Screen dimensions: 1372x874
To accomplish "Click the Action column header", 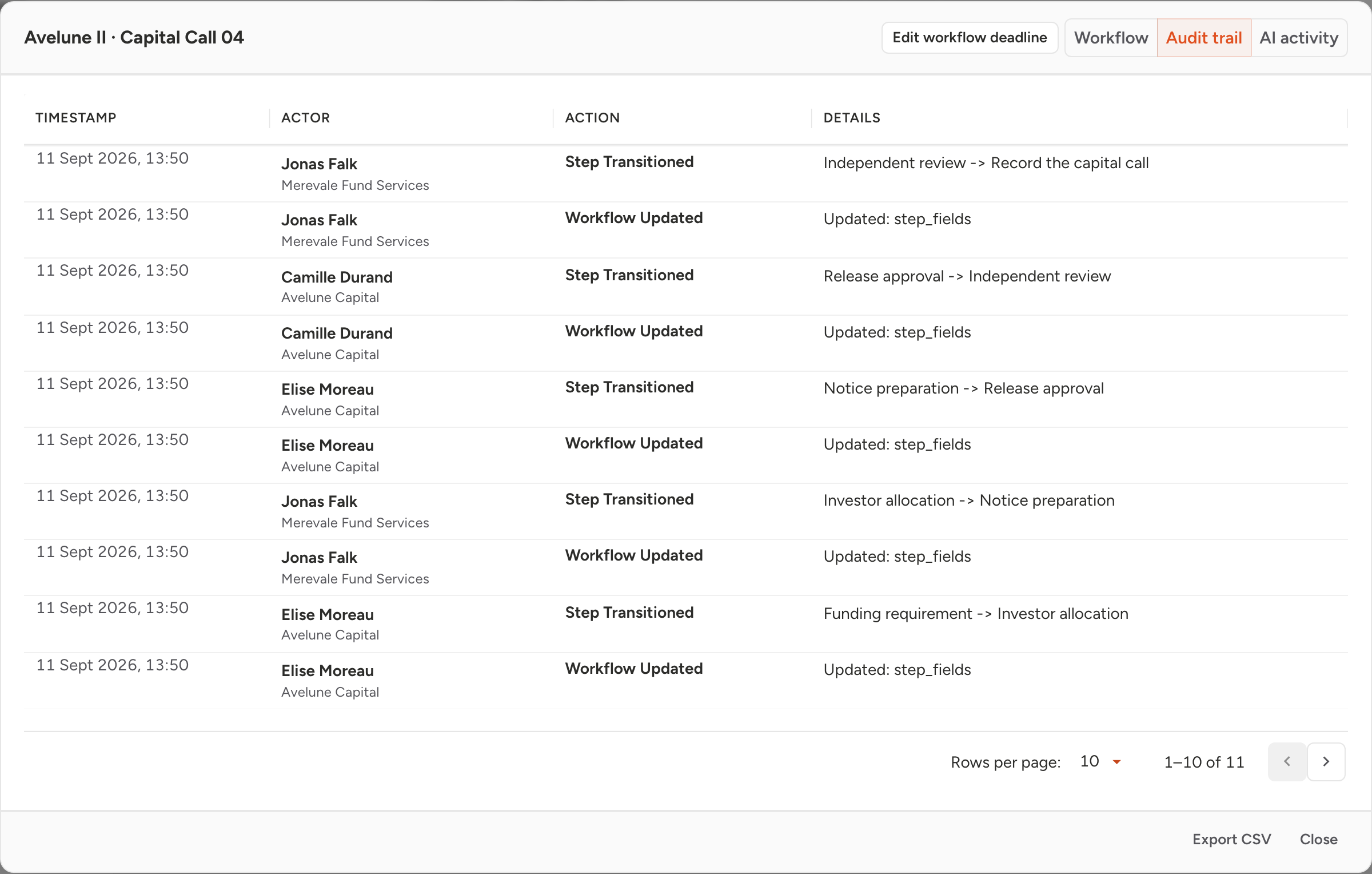I will coord(592,118).
